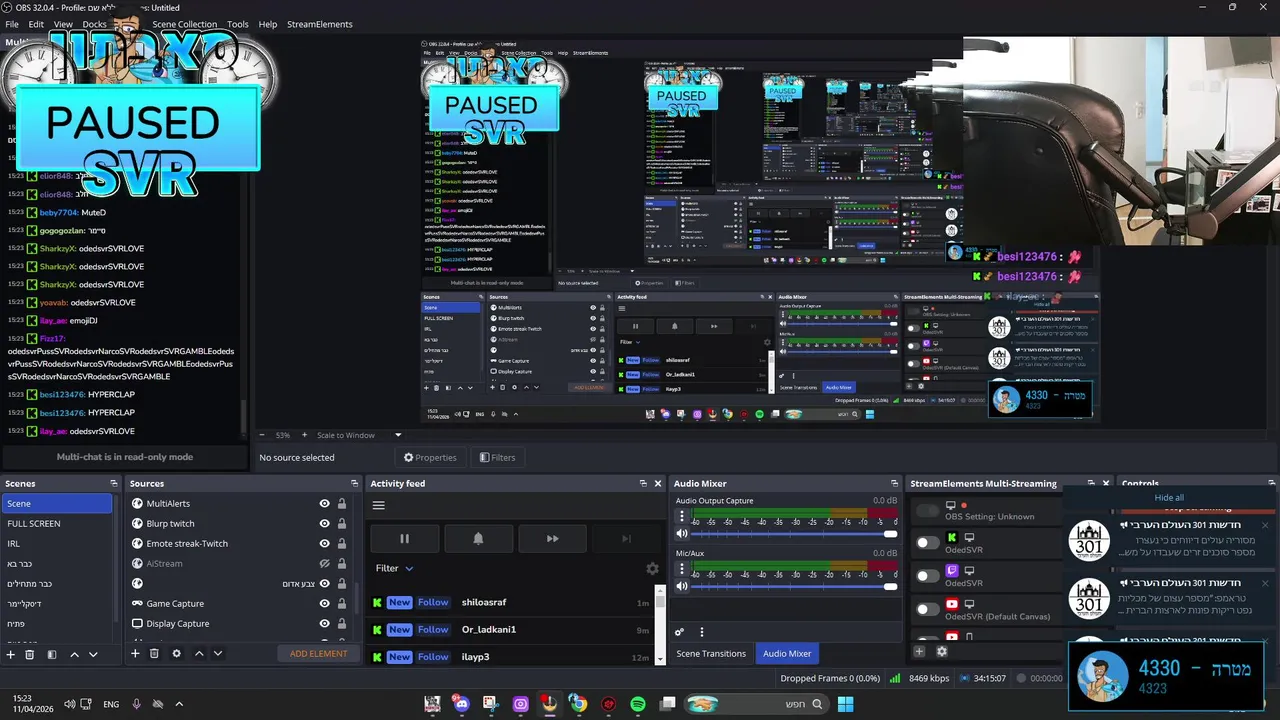
Task: Move source down in Sources toolbar
Action: 218,654
